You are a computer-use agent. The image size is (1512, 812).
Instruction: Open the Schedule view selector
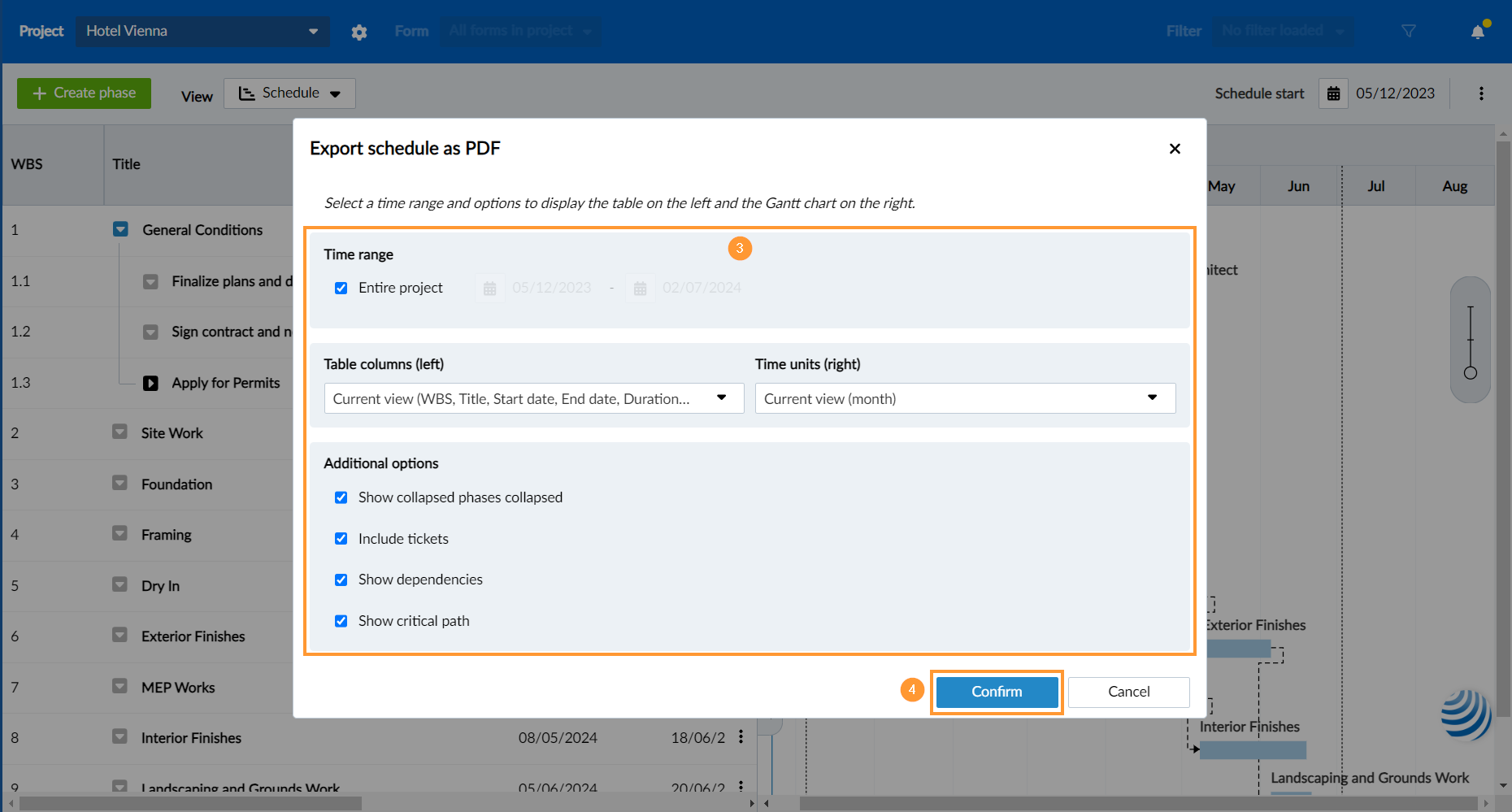coord(289,93)
